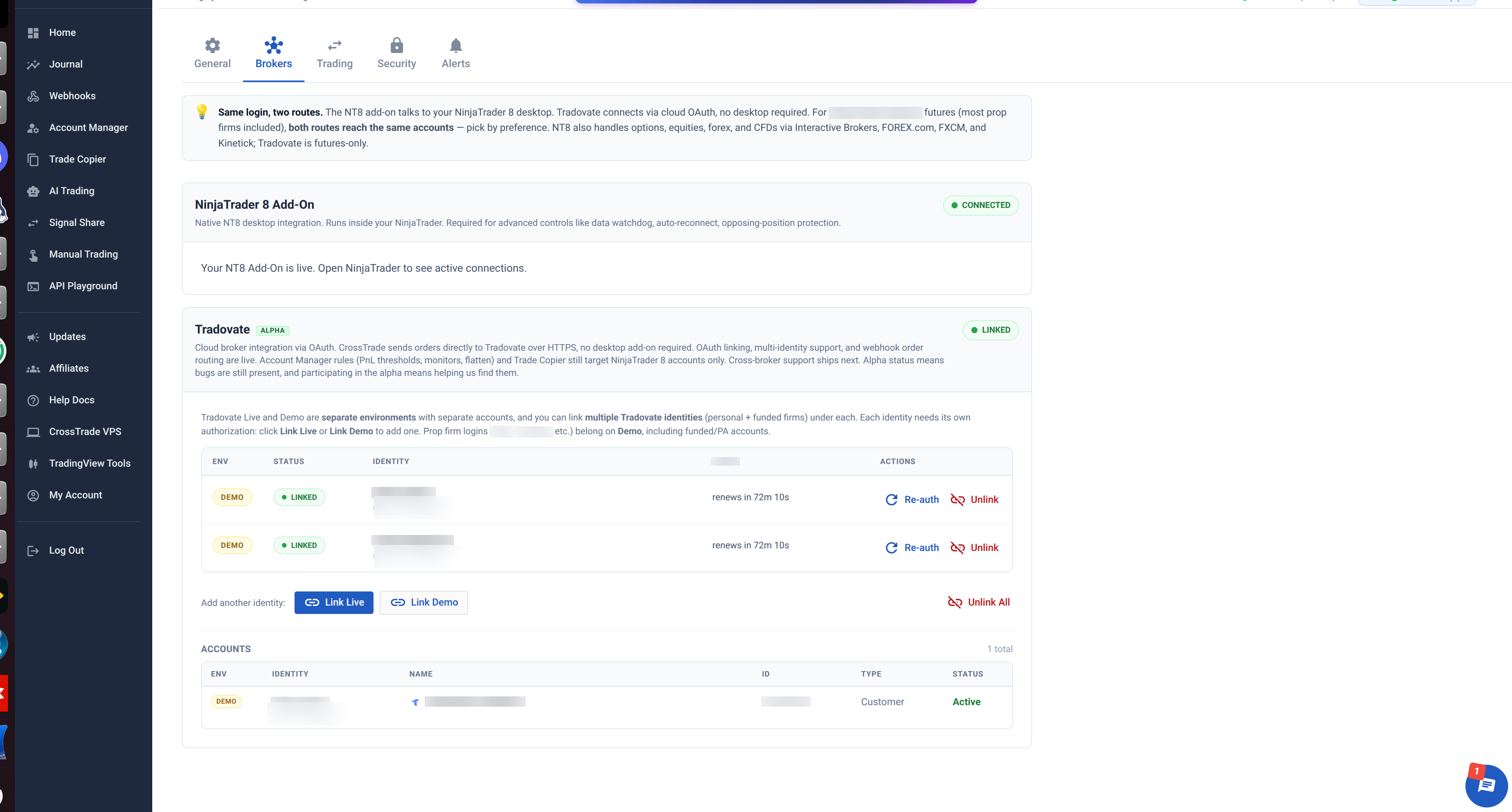Open the Alerts tab
Viewport: 1512px width, 812px height.
coord(456,53)
